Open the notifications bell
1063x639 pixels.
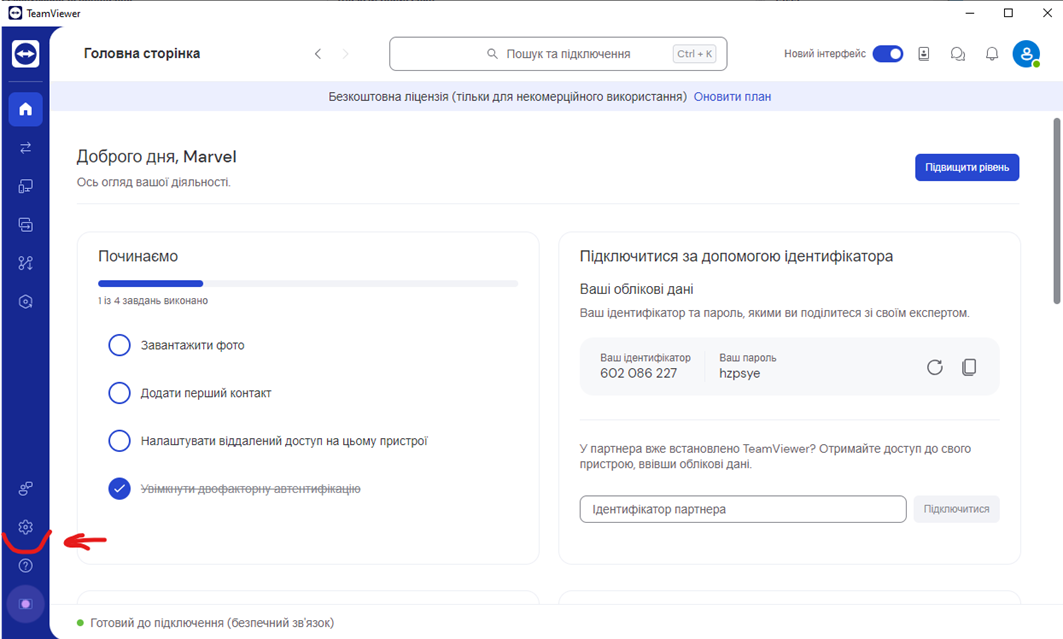coord(992,54)
